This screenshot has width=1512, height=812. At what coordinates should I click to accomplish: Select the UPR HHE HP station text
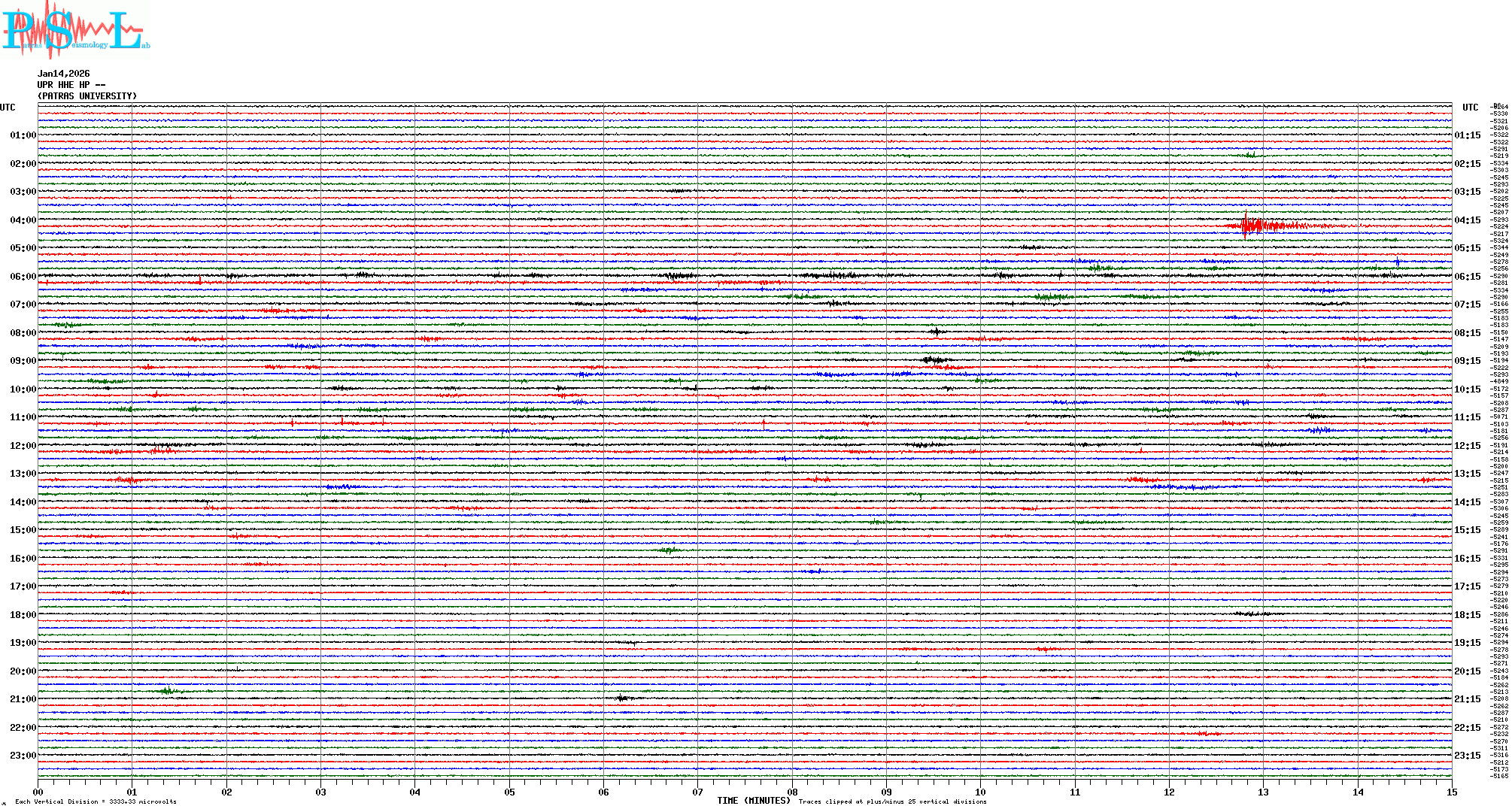[x=71, y=85]
